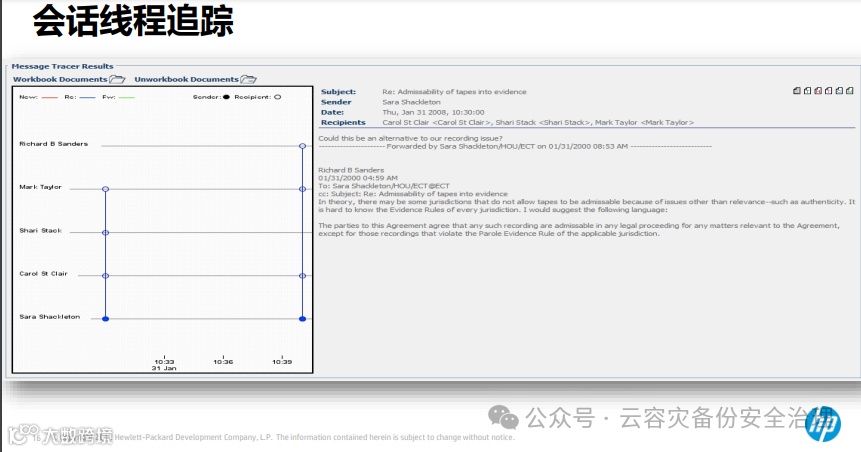This screenshot has width=861, height=452.
Task: Click the Fw legend entry
Action: coord(118,97)
